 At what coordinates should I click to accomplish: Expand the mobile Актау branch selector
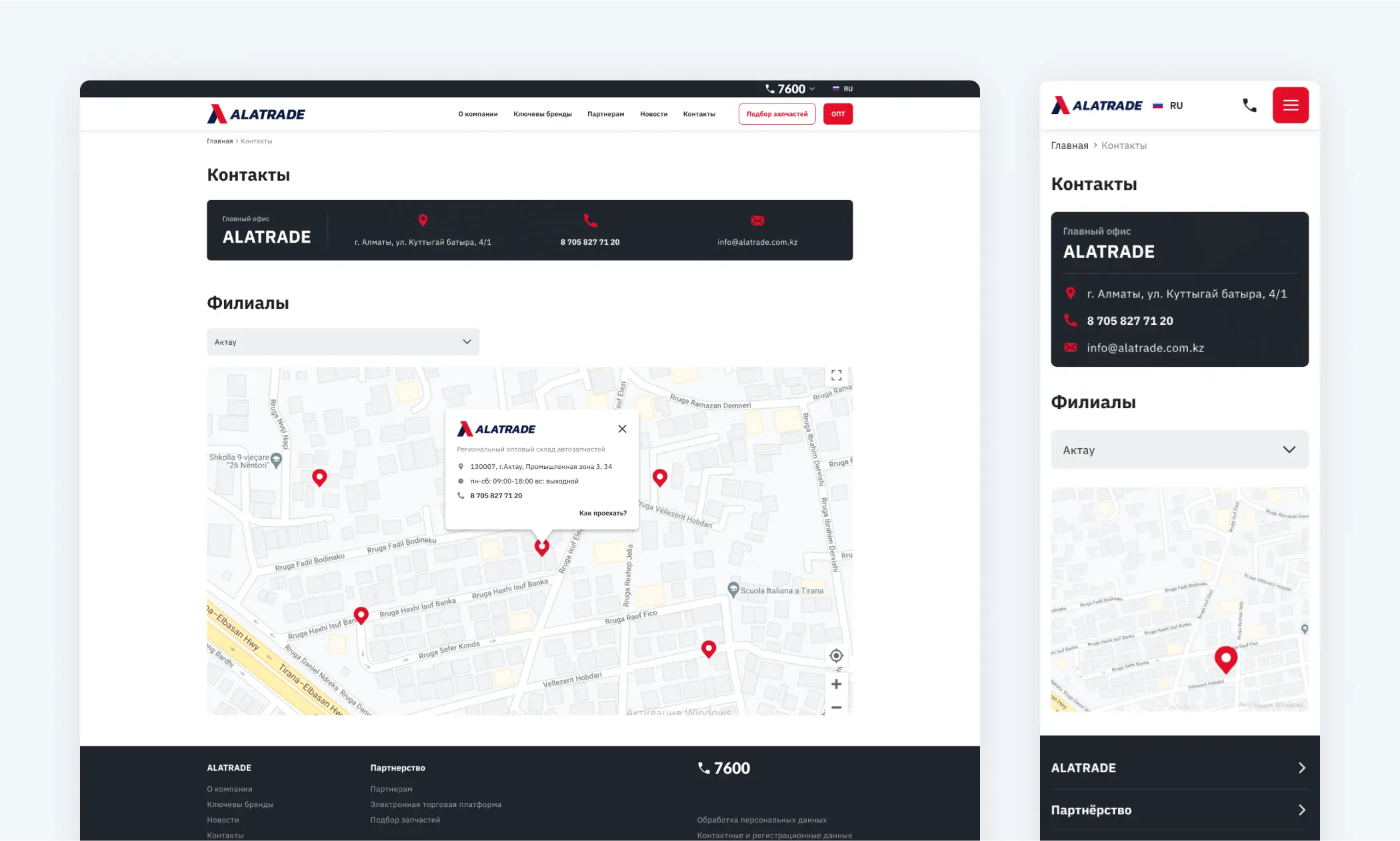pyautogui.click(x=1179, y=450)
